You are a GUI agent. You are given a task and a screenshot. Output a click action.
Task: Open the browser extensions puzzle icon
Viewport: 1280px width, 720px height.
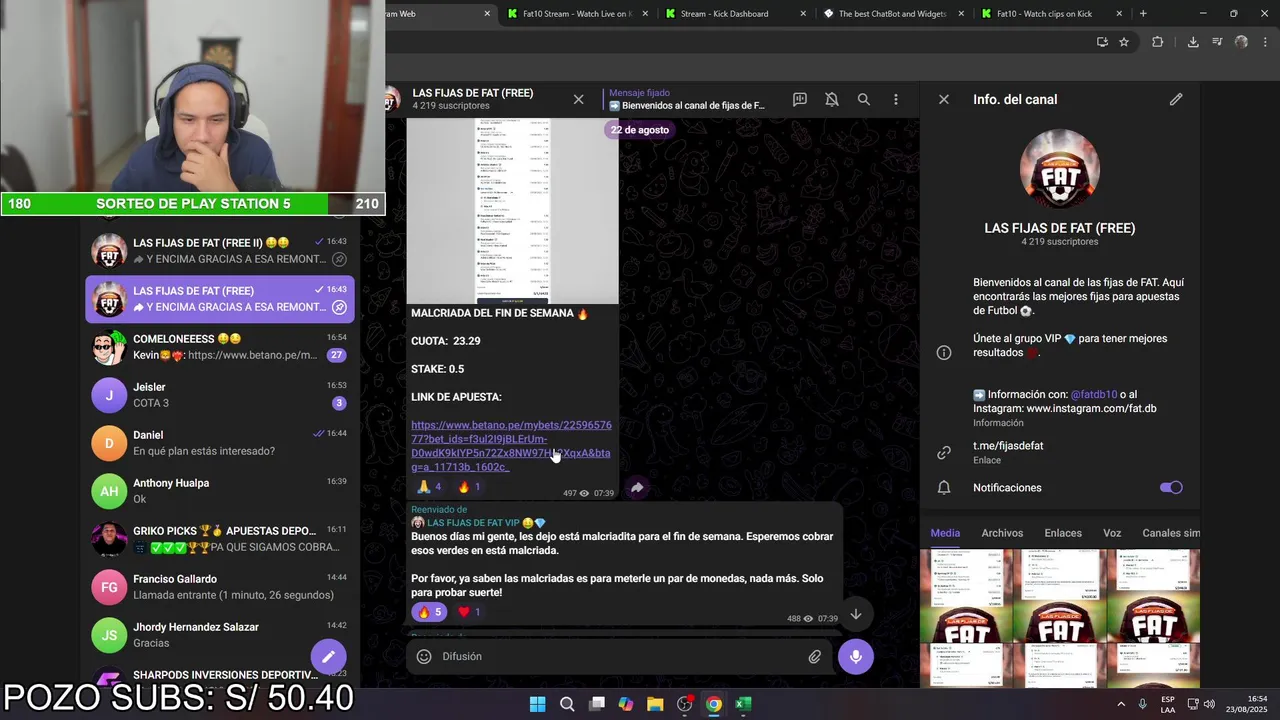(x=1158, y=42)
